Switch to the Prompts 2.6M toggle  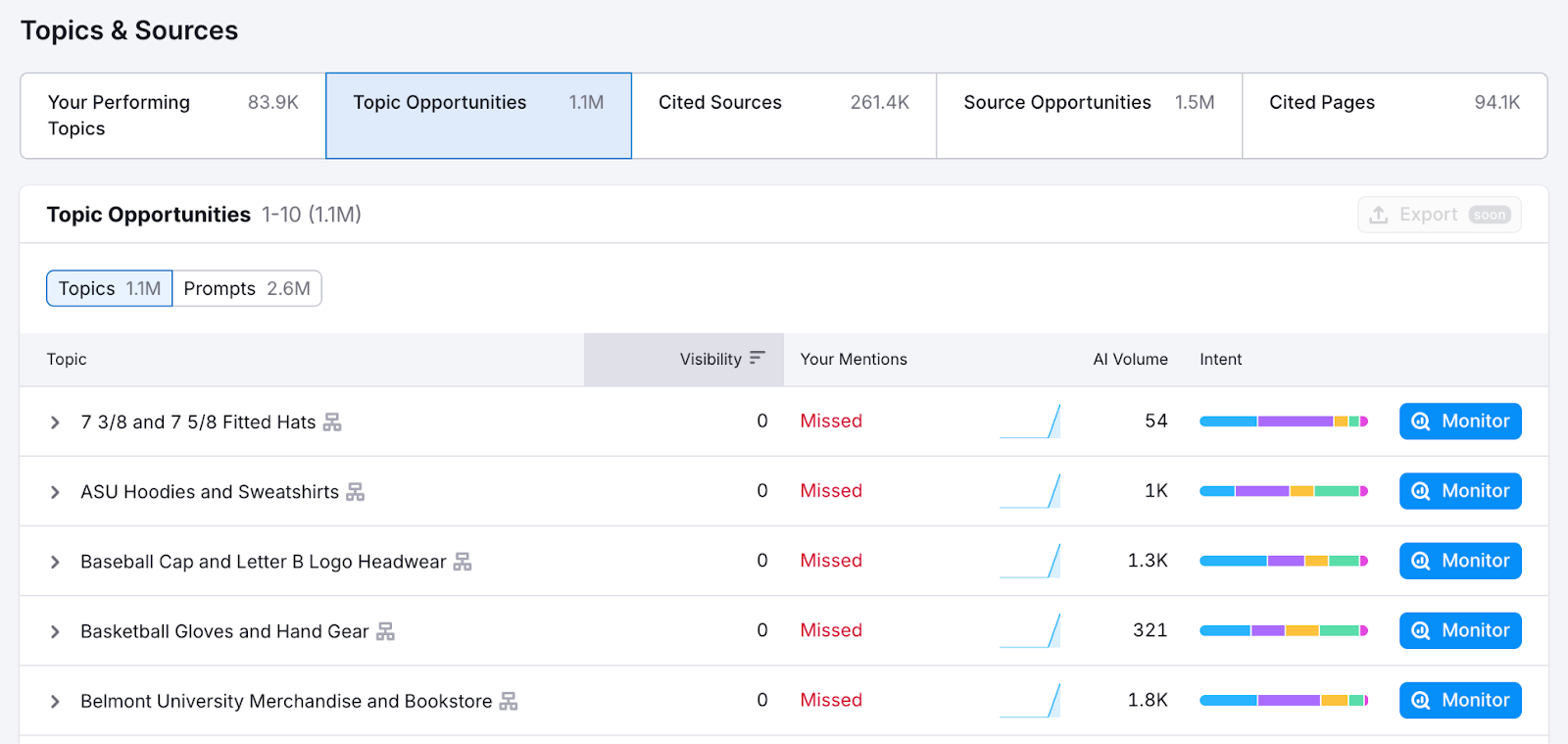click(x=247, y=288)
